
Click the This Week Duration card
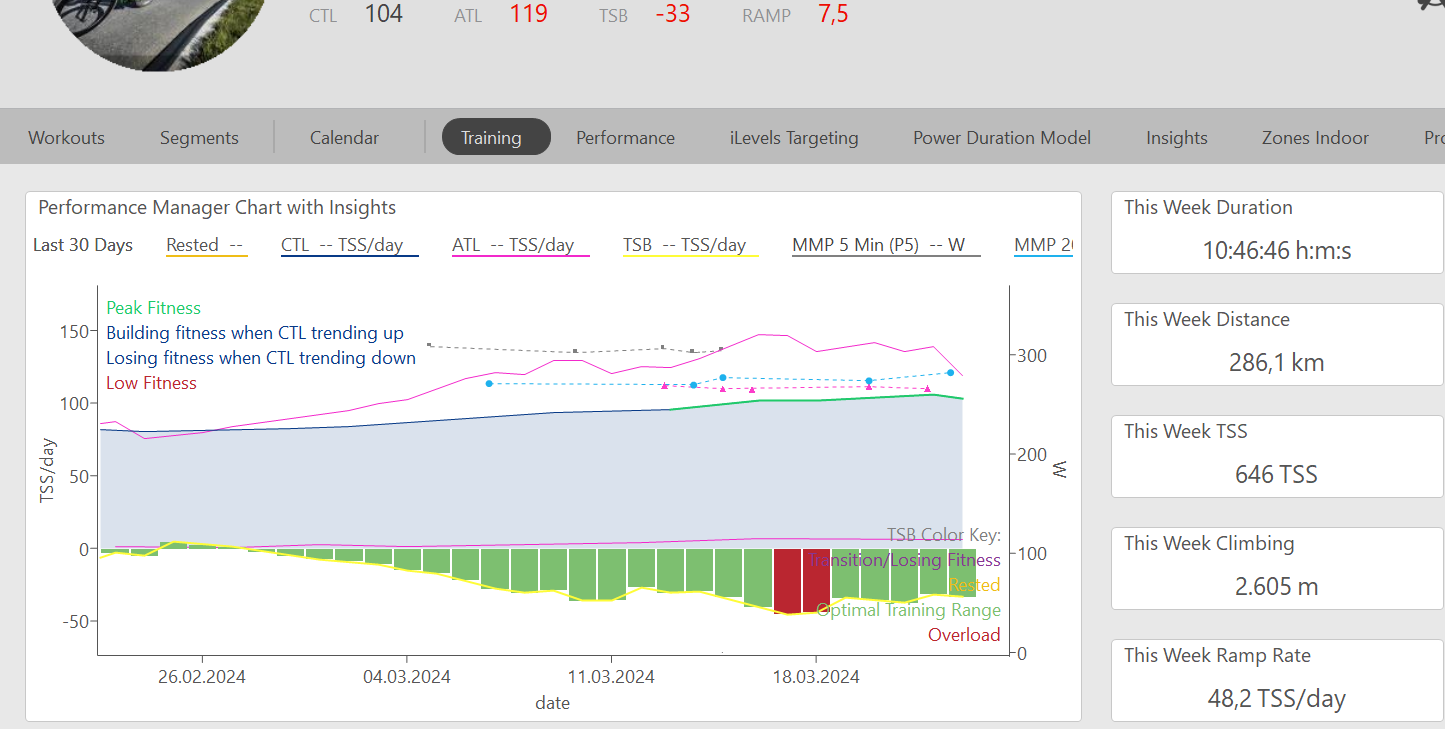tap(1276, 233)
